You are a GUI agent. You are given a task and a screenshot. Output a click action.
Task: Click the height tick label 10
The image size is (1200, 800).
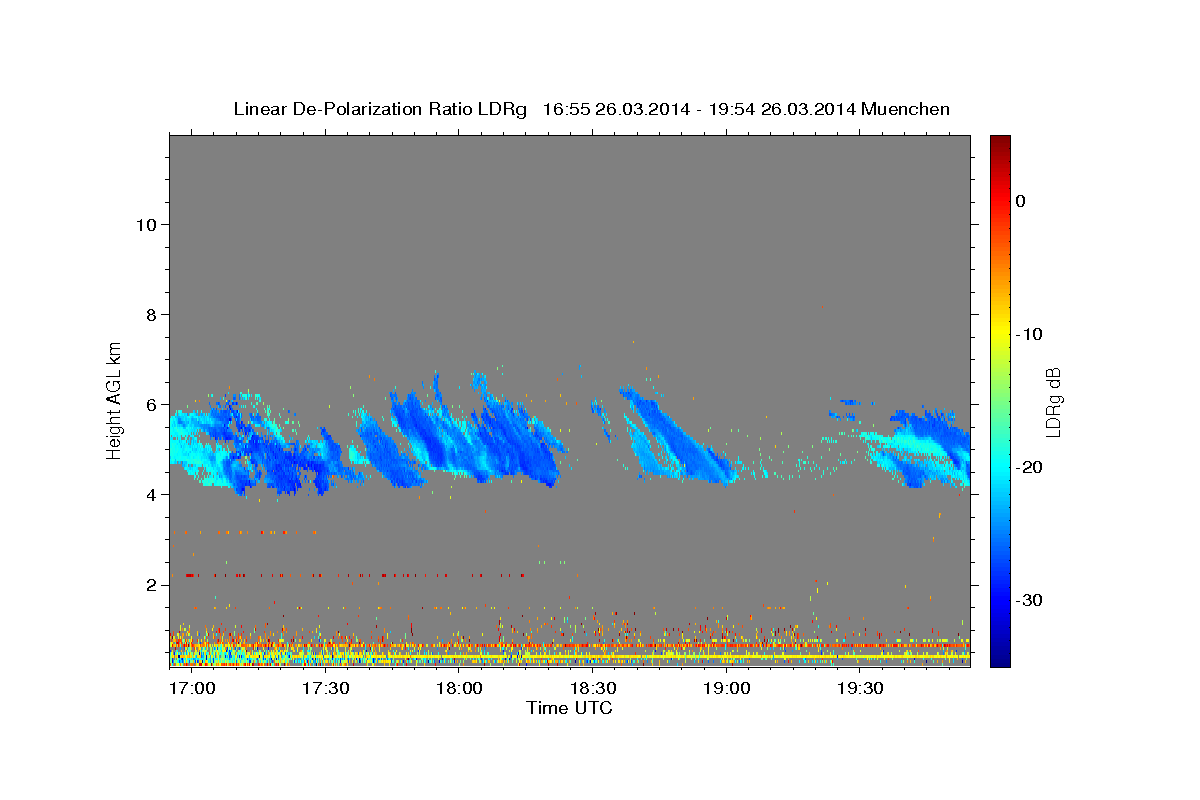click(145, 225)
